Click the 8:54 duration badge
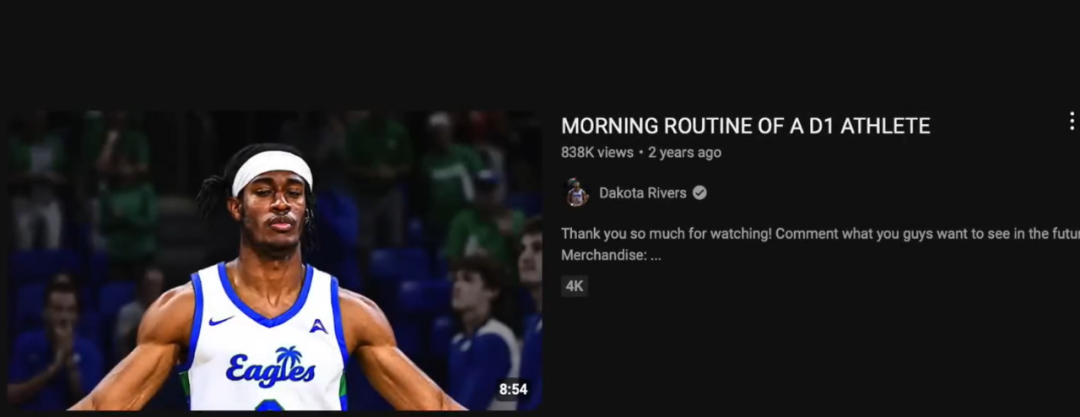Image resolution: width=1080 pixels, height=417 pixels. (x=513, y=389)
